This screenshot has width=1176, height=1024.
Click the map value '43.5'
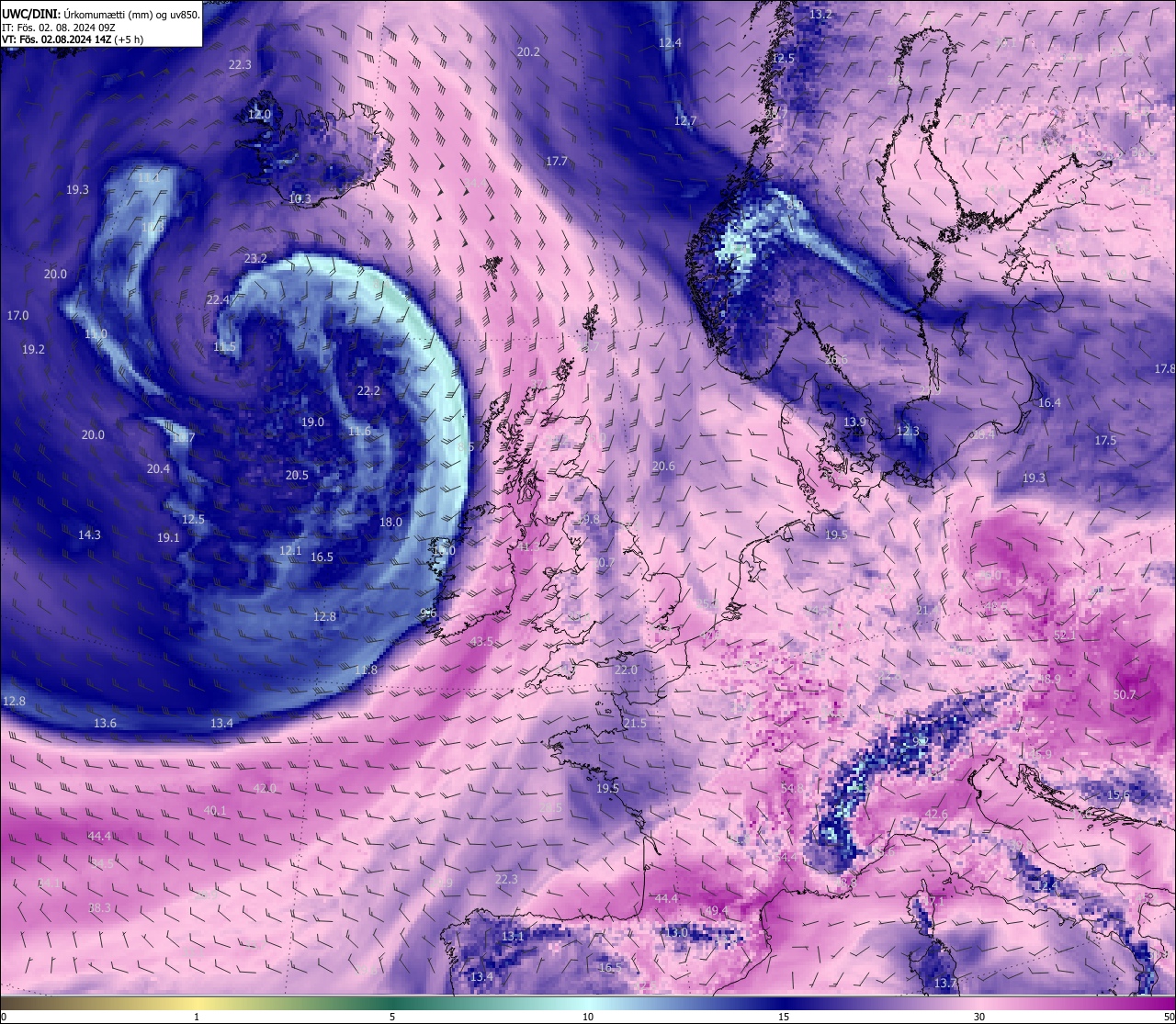click(481, 641)
